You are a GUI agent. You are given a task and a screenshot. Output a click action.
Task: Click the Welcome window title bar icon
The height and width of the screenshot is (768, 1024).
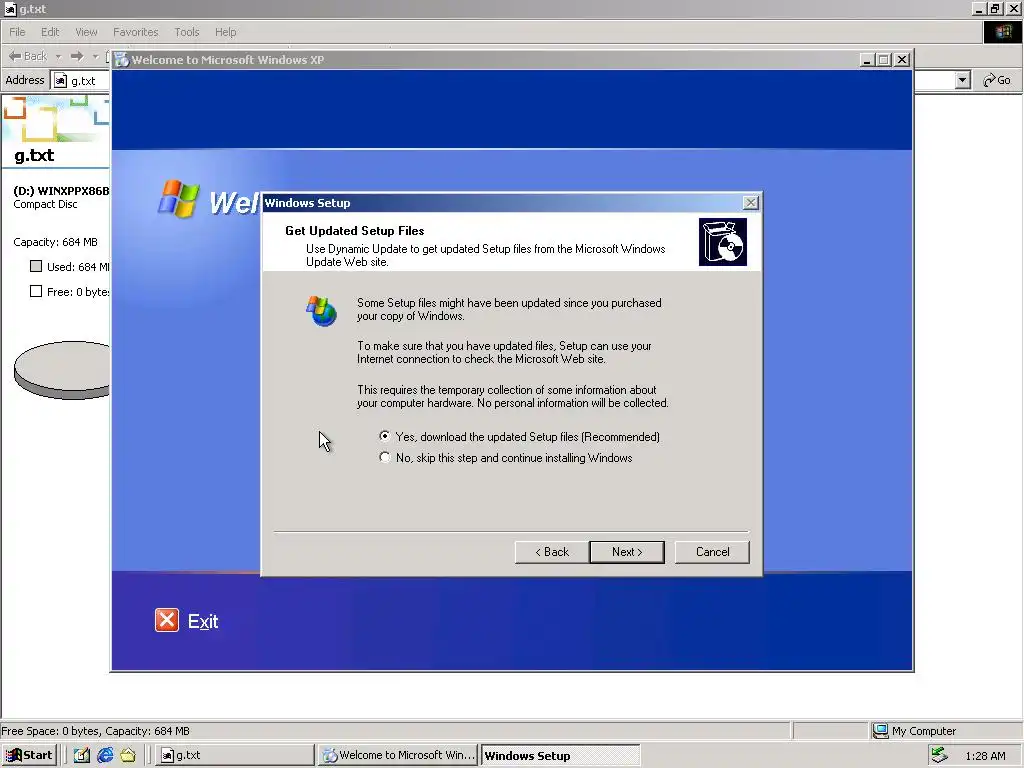coord(121,59)
